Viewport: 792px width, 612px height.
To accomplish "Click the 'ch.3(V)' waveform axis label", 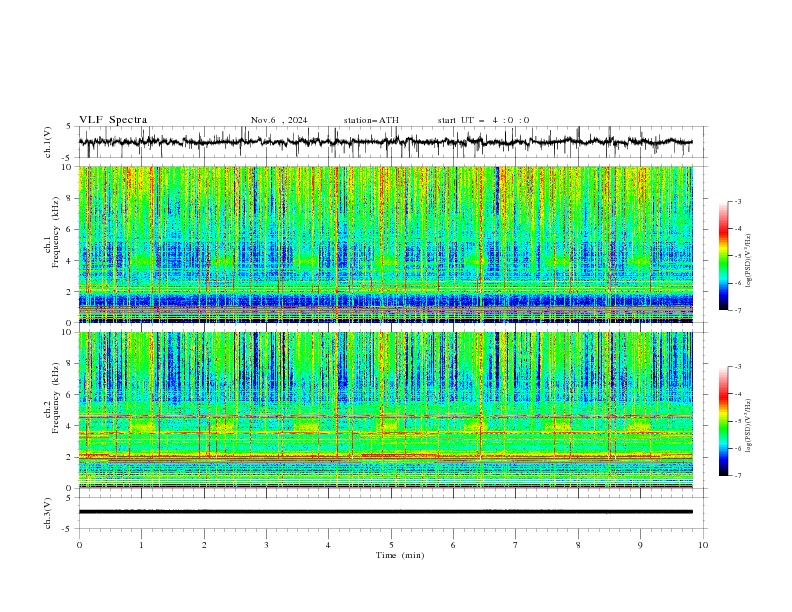I will [48, 513].
